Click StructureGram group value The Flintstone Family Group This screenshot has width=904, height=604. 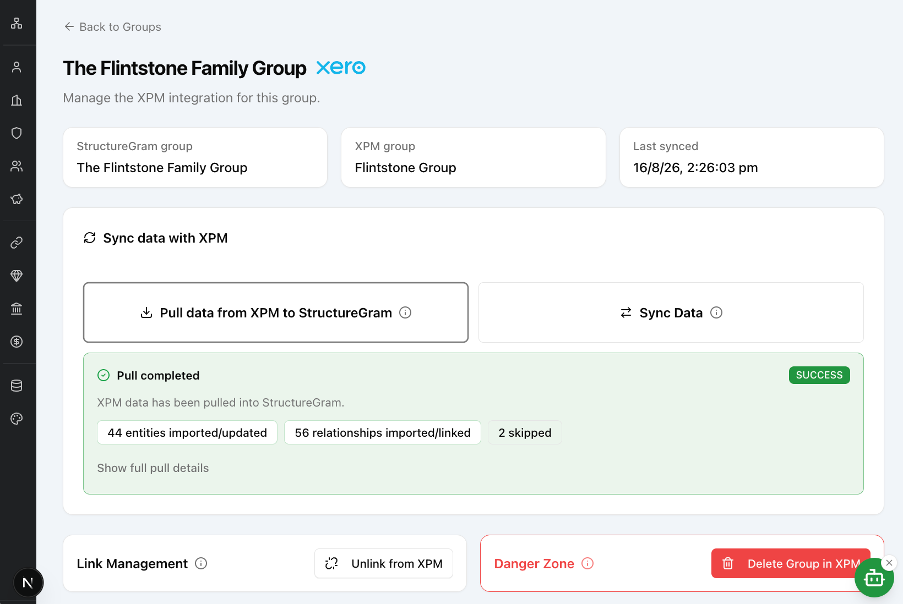(162, 168)
